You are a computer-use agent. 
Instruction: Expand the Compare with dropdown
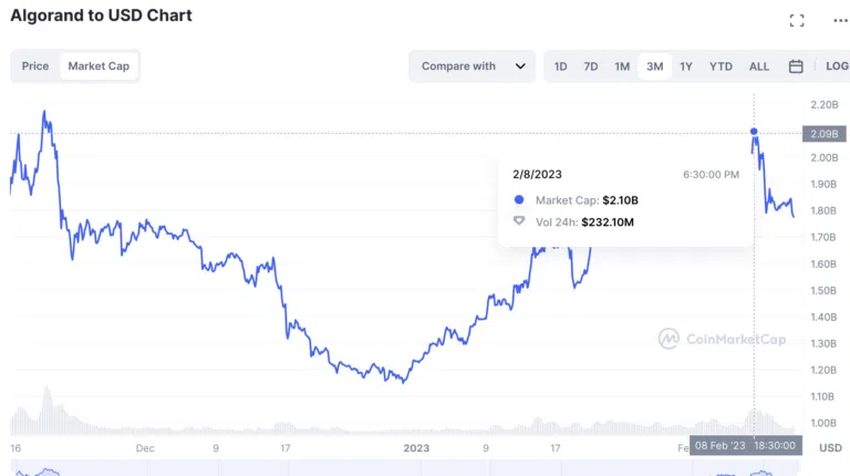472,67
